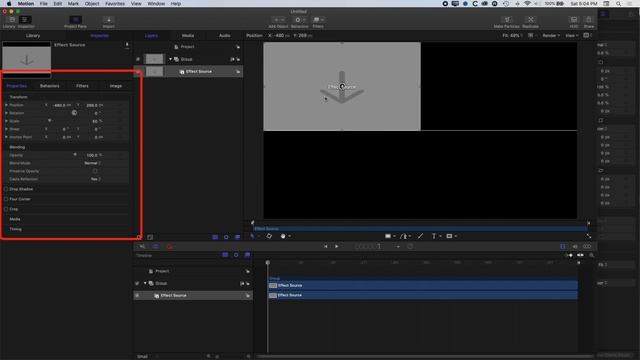
Task: Toggle the Preserve Opacity checkbox
Action: click(95, 171)
